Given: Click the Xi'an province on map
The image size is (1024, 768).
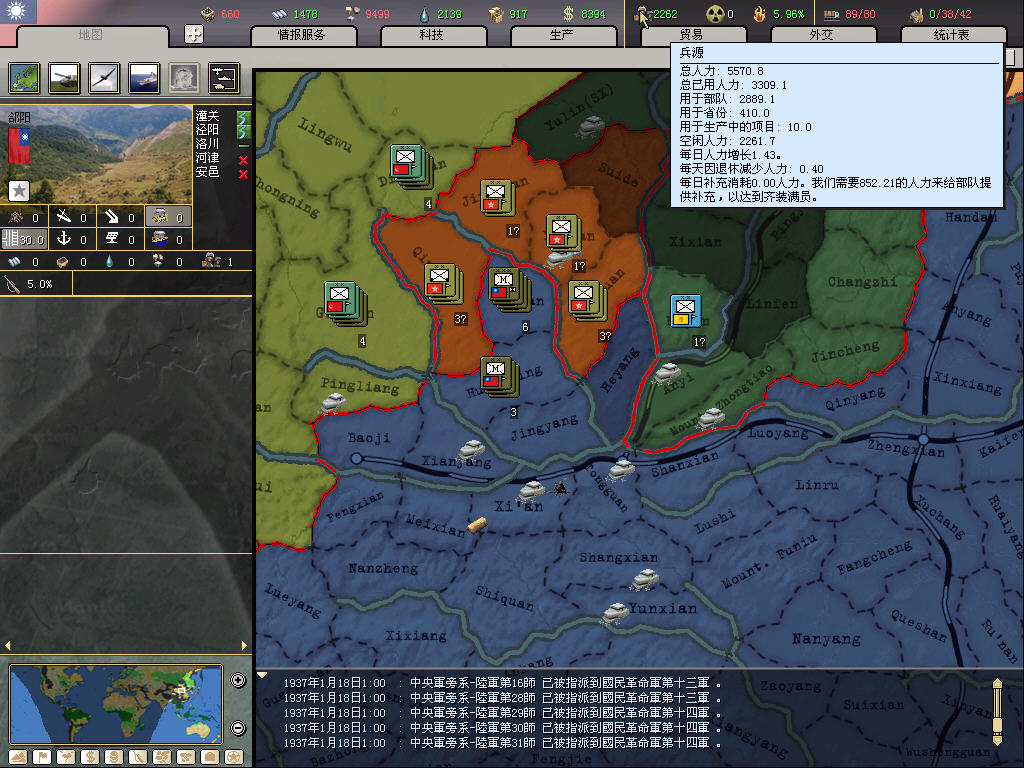Looking at the screenshot, I should [x=518, y=506].
